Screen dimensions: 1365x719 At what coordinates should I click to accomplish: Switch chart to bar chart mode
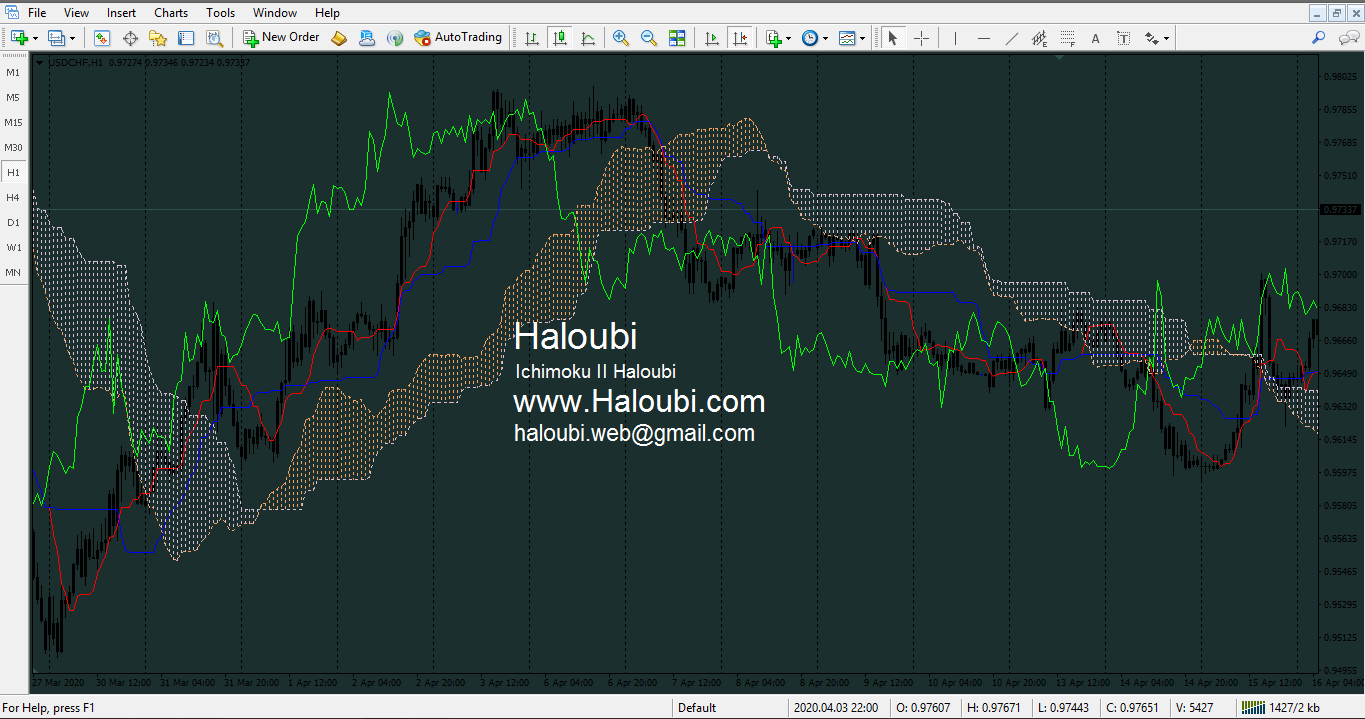pos(532,38)
